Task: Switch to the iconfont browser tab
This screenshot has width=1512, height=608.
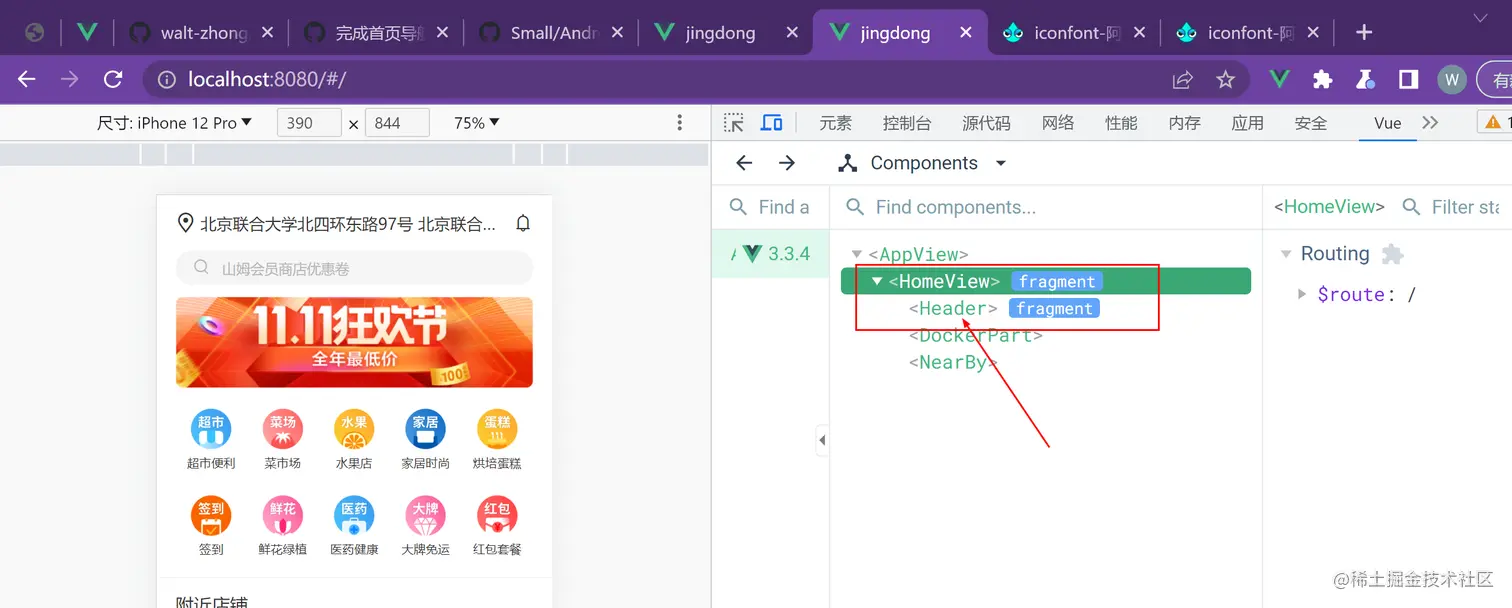Action: point(1072,31)
